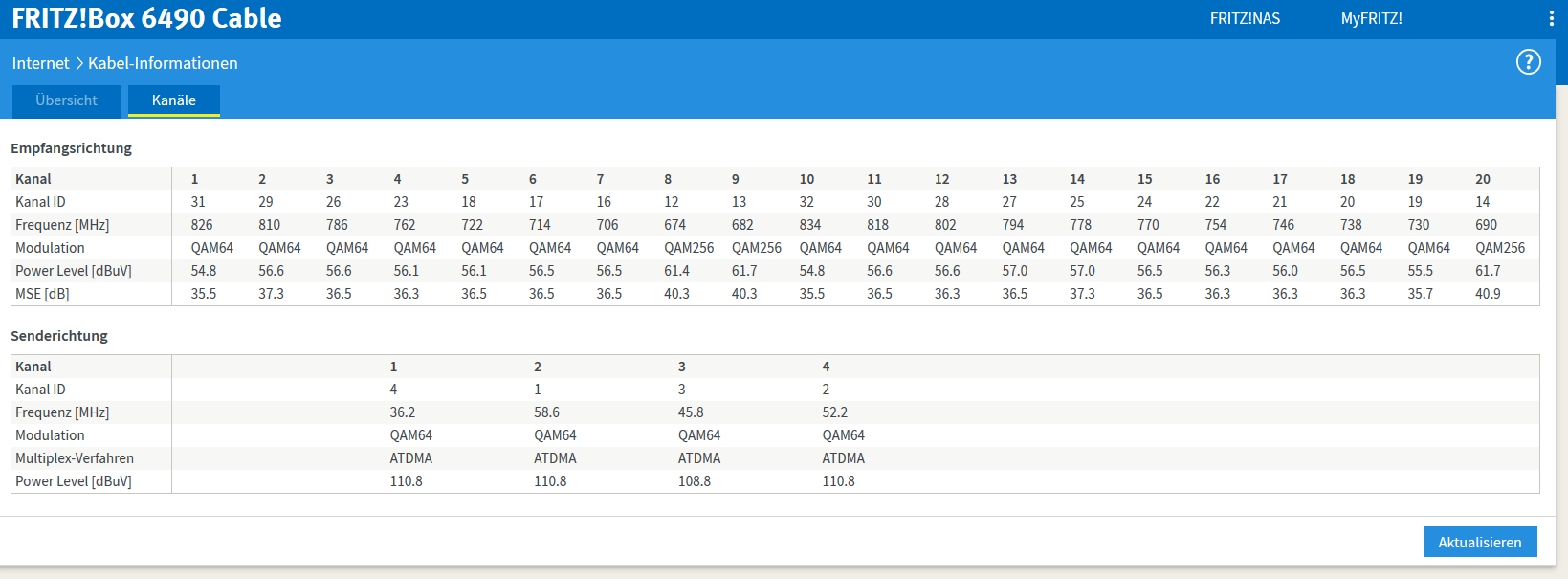Click downstream frequency value 778
1568x579 pixels.
click(x=1081, y=225)
